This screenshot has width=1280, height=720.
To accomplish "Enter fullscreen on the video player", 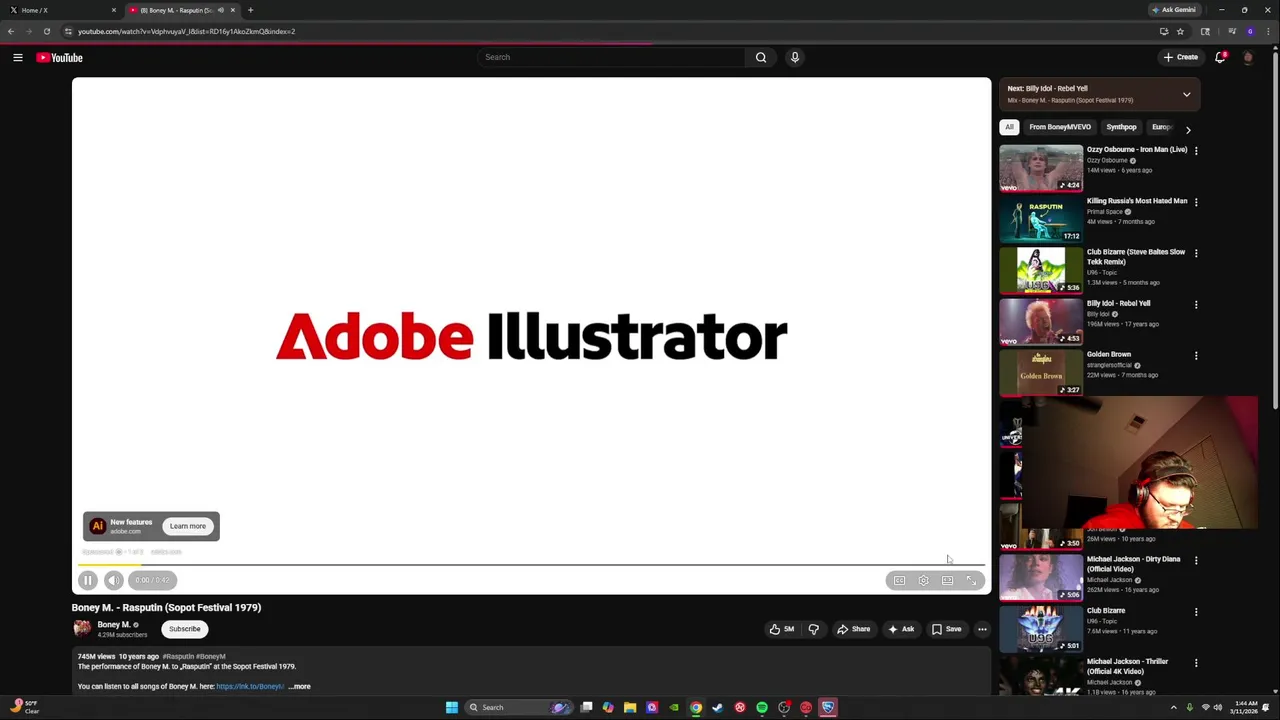I will (971, 580).
